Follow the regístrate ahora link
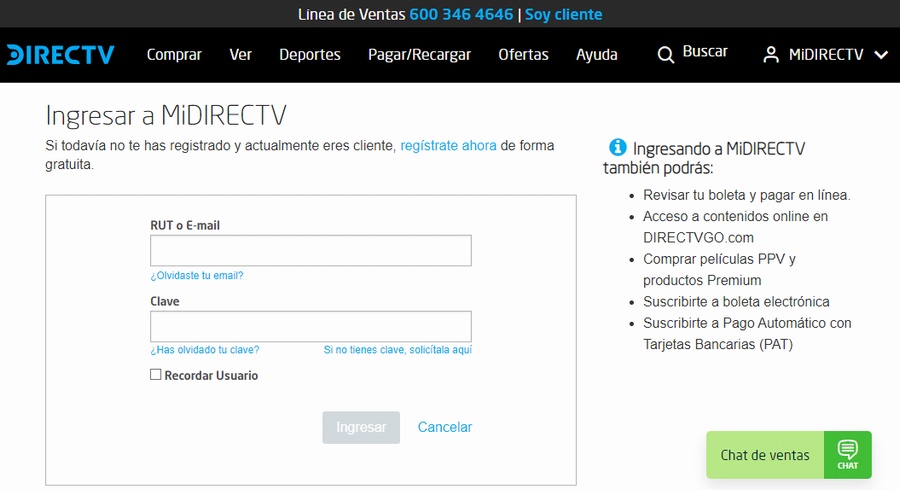The width and height of the screenshot is (900, 490). point(448,146)
